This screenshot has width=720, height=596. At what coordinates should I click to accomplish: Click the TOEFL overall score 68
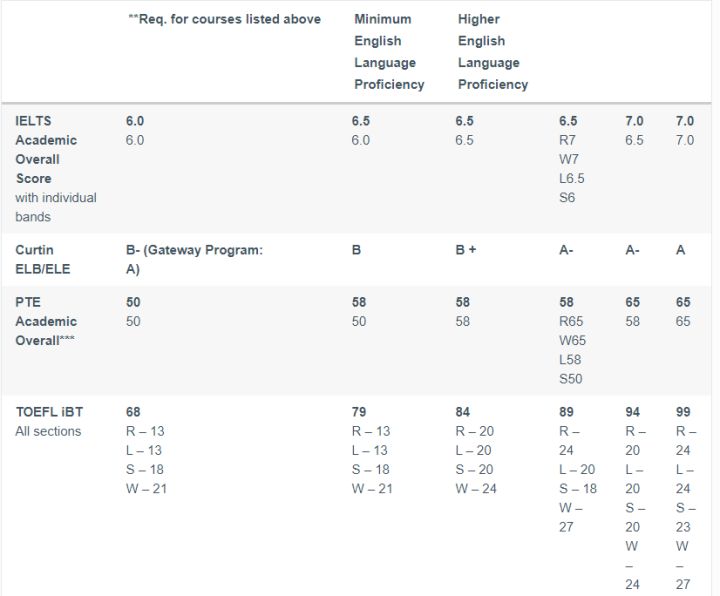[x=134, y=412]
